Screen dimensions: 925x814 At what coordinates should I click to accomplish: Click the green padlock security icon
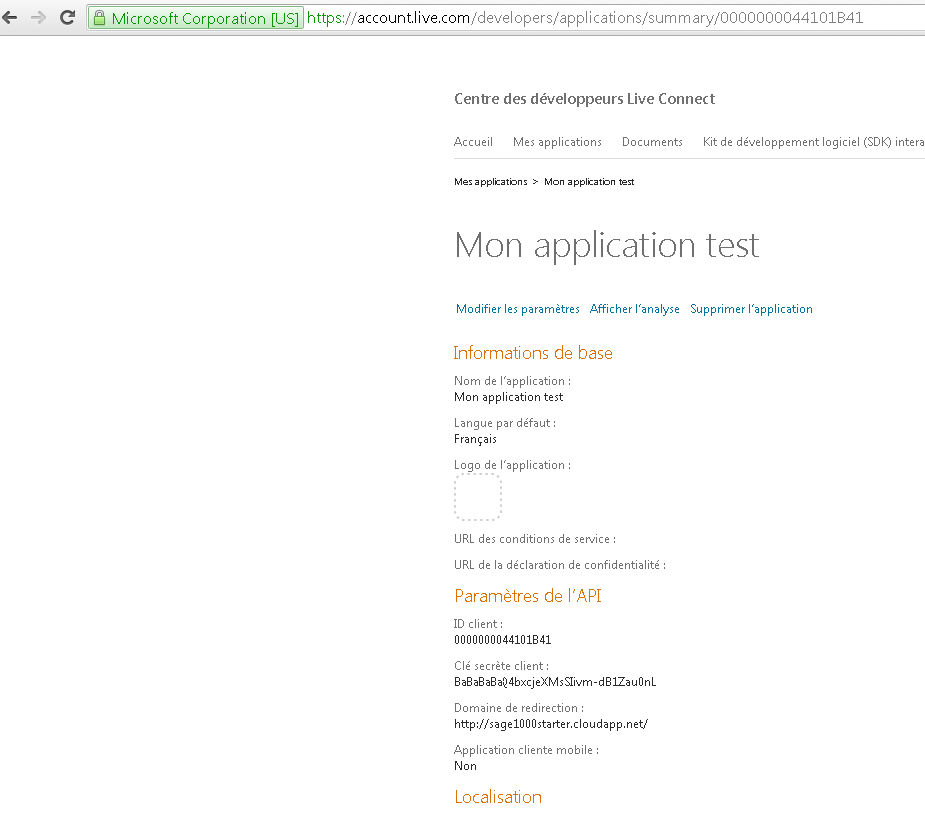click(100, 18)
